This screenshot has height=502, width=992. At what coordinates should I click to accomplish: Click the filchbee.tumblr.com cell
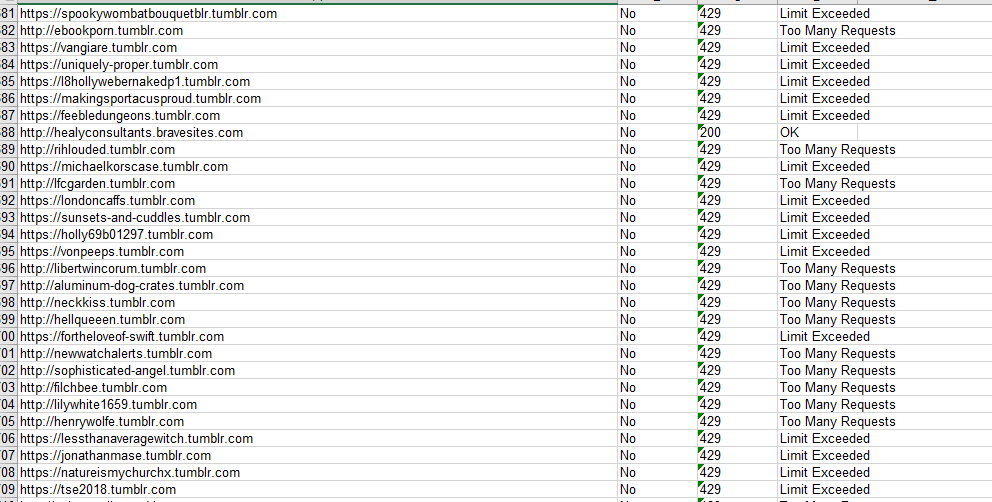(318, 388)
